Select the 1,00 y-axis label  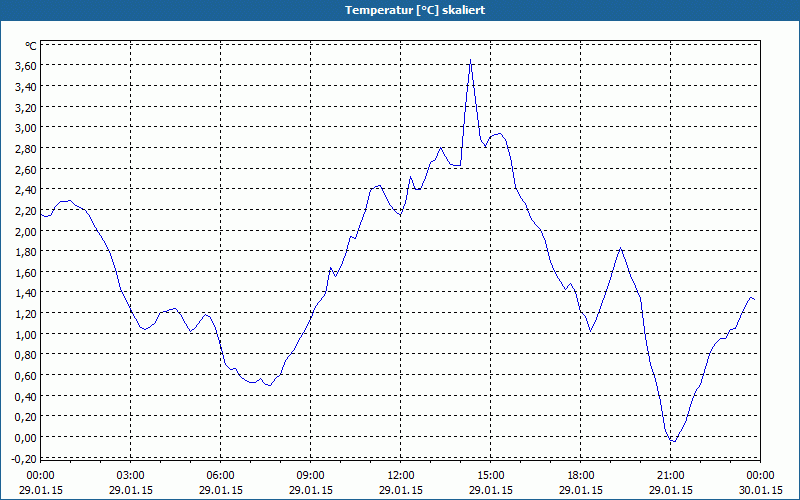pos(26,334)
